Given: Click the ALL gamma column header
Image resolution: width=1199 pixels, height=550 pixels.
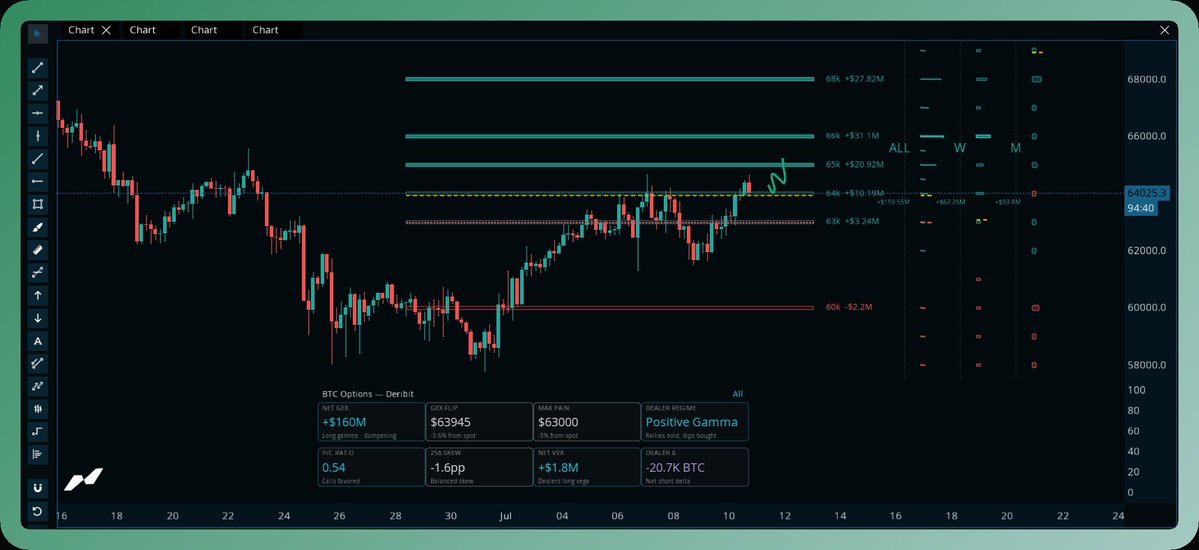Looking at the screenshot, I should pos(899,148).
